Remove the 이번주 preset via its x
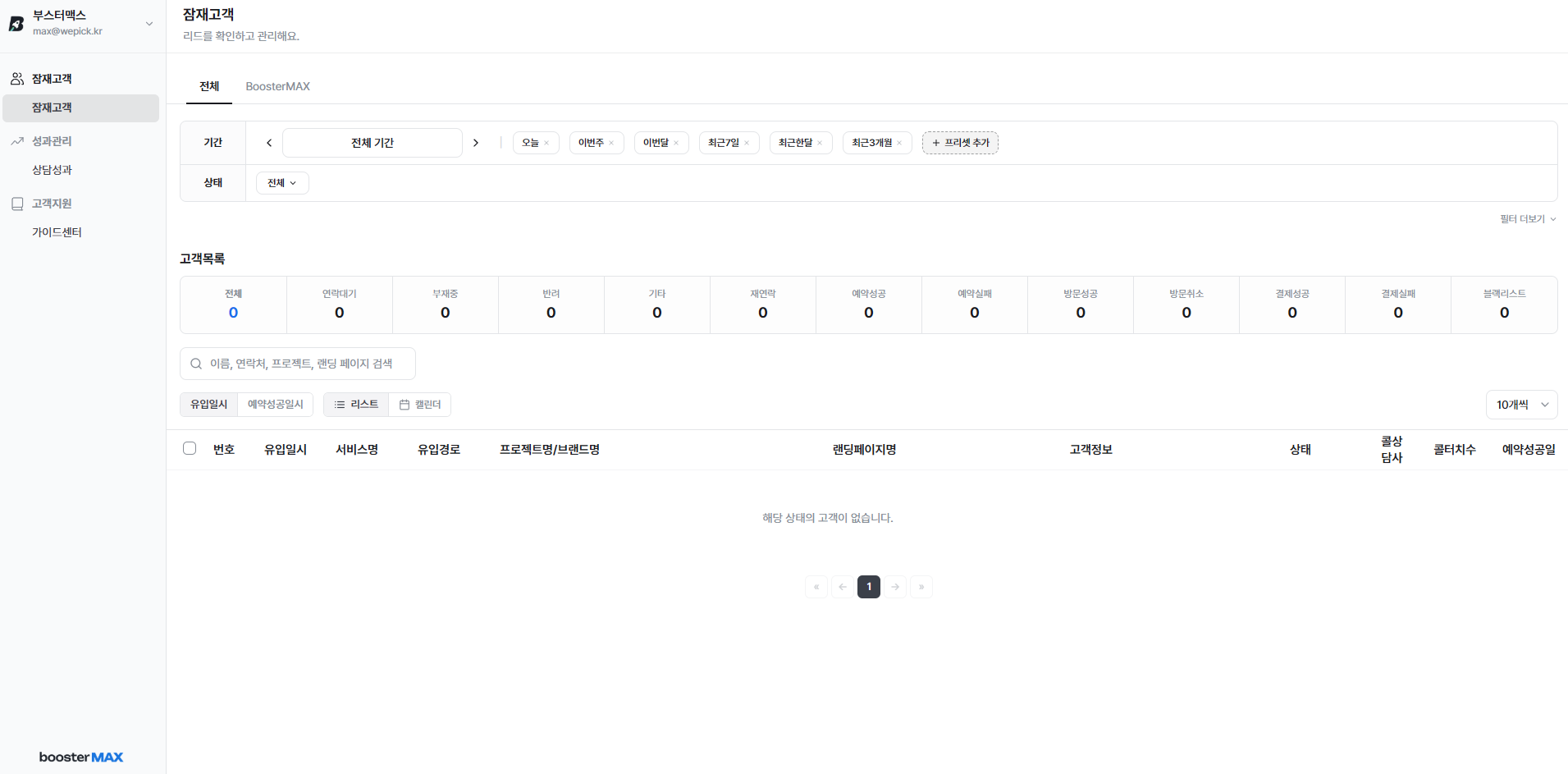 611,143
